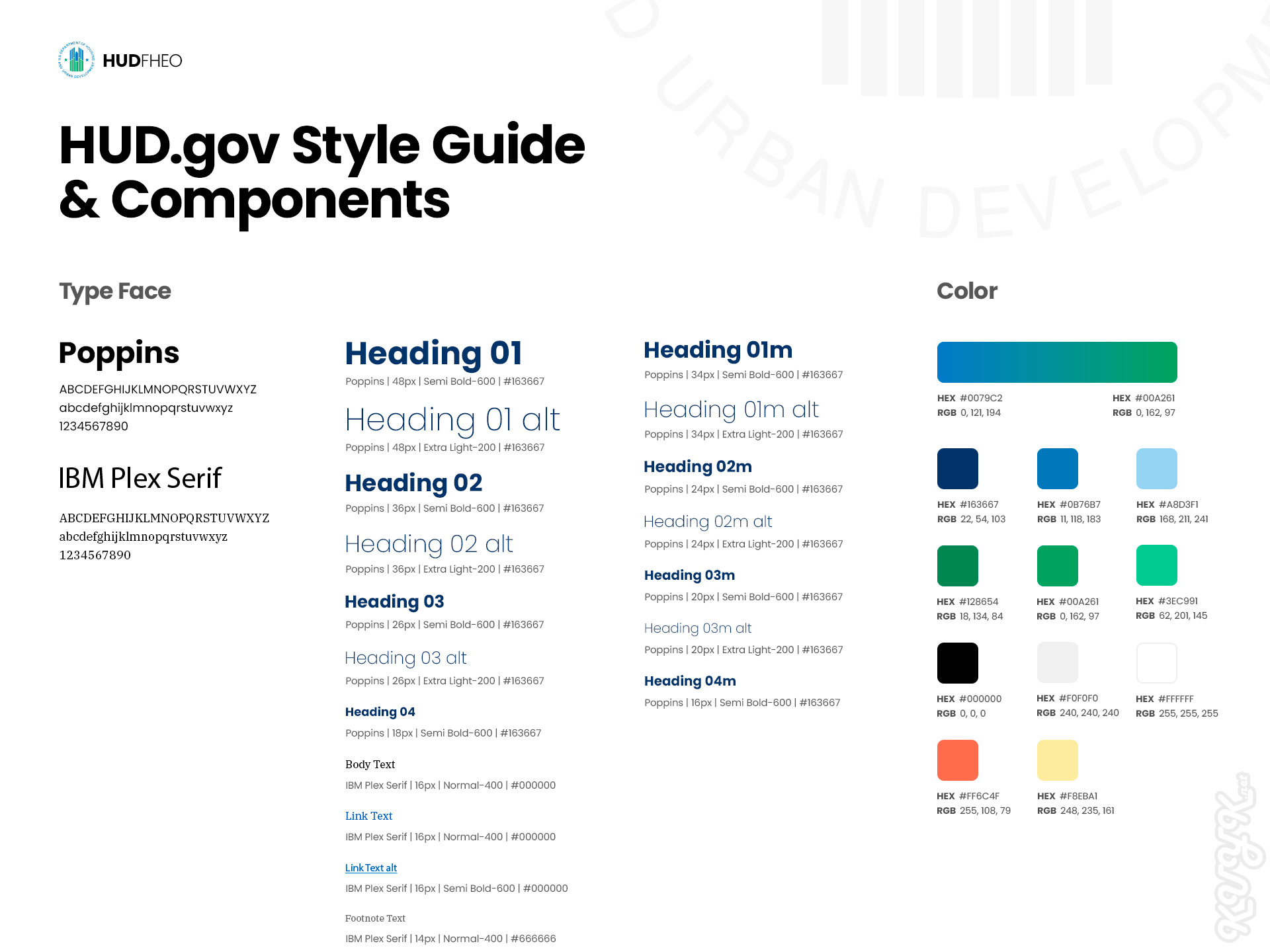
Task: Click the 'Color' section heading
Action: pyautogui.click(x=967, y=291)
